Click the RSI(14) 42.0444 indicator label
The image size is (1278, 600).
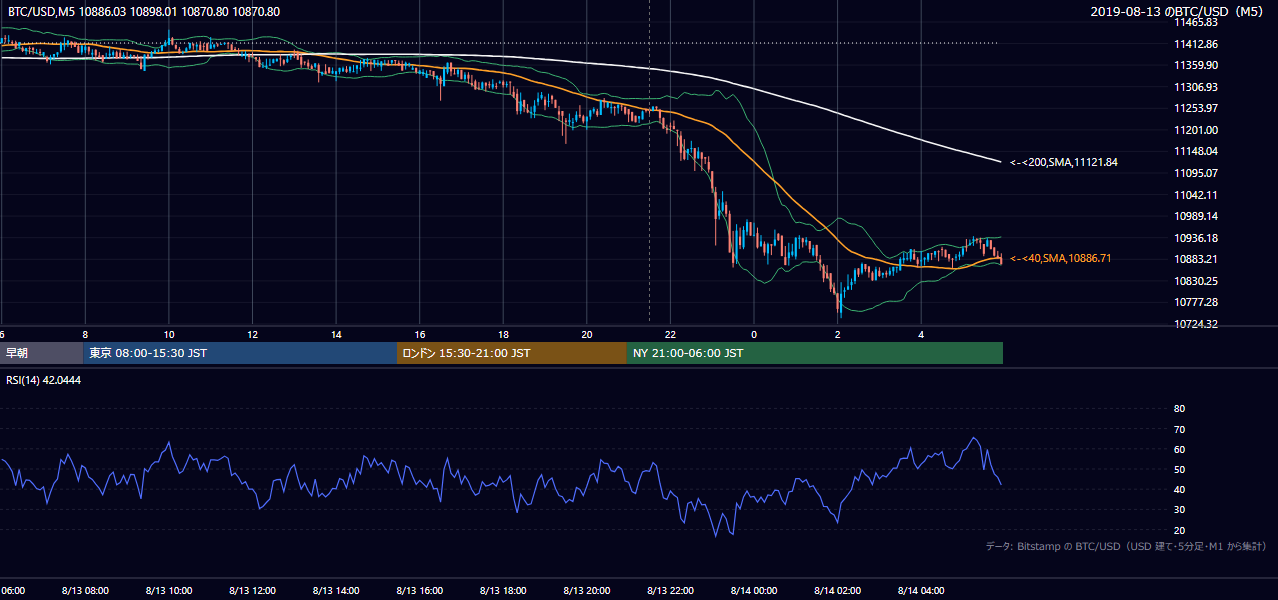(x=44, y=380)
